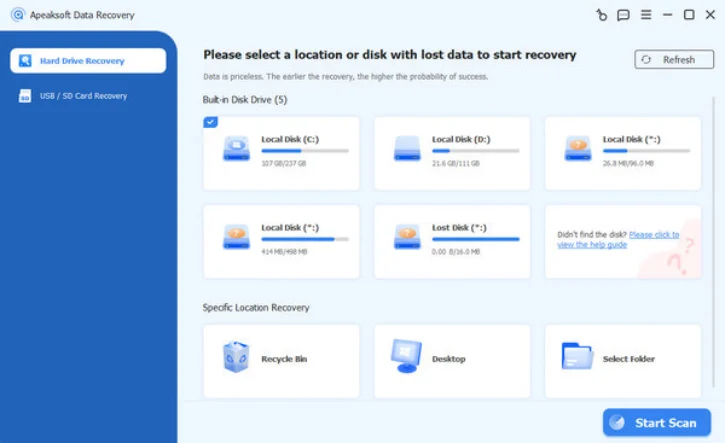Click the Local Disk (C:) usage bar
Image resolution: width=725 pixels, height=443 pixels.
tap(304, 151)
